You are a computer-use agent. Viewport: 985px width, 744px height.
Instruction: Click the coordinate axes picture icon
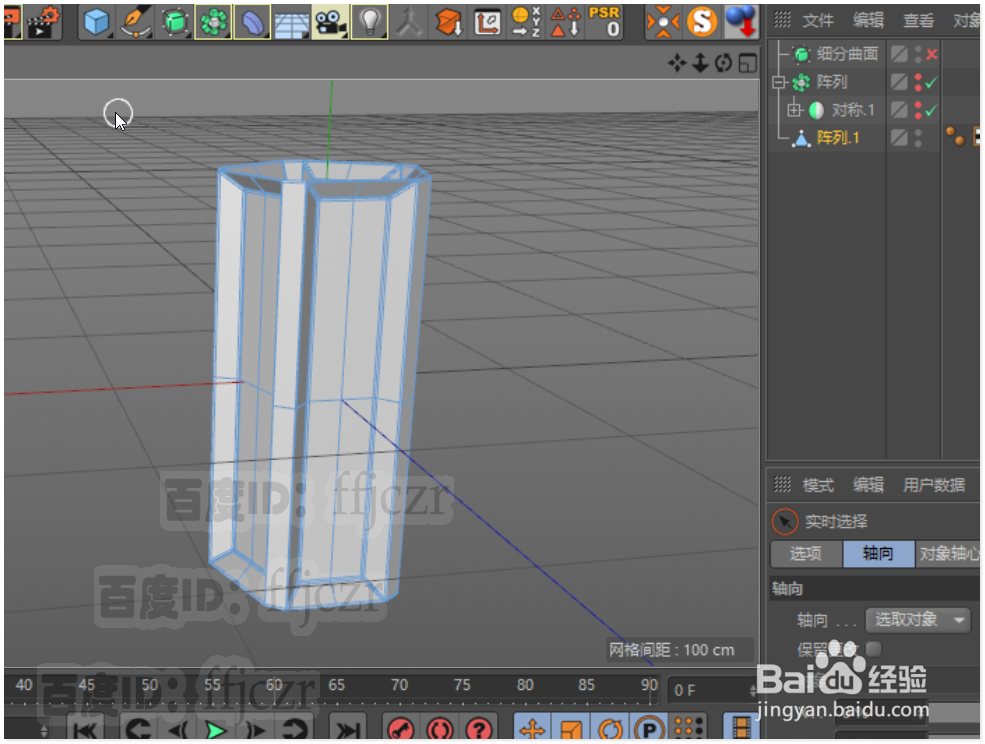point(487,22)
